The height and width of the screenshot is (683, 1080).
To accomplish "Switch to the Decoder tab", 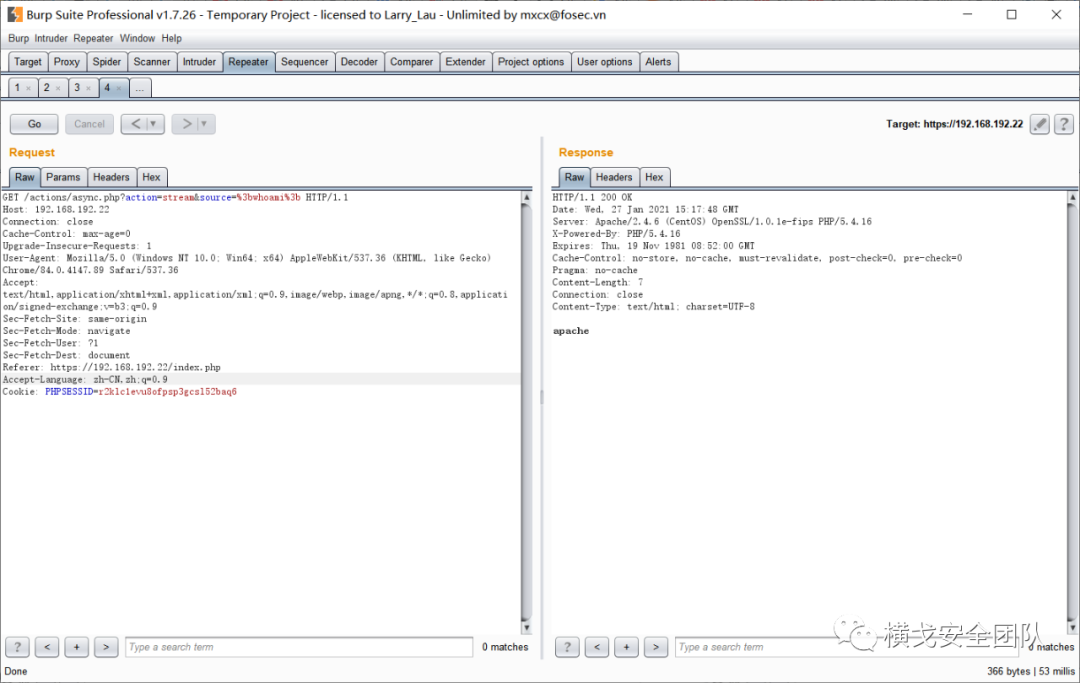I will 359,62.
